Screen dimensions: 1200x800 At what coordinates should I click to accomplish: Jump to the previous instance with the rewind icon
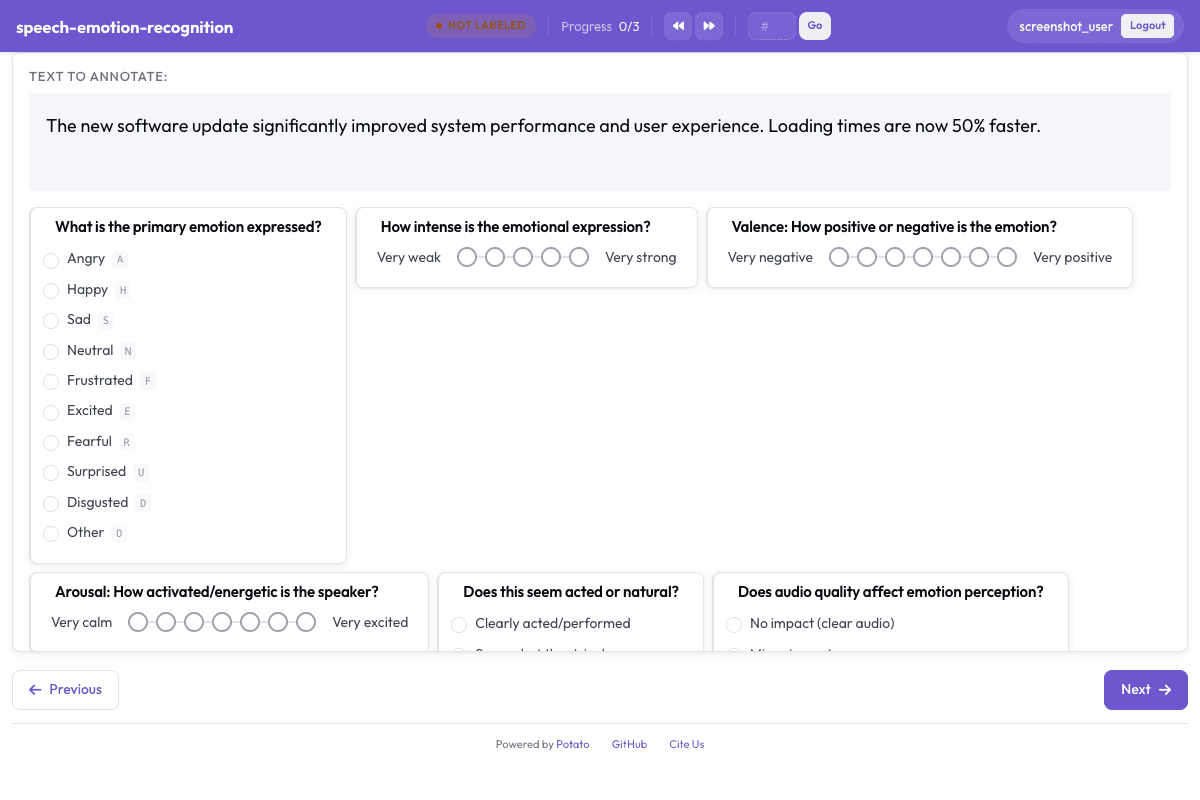pos(678,26)
